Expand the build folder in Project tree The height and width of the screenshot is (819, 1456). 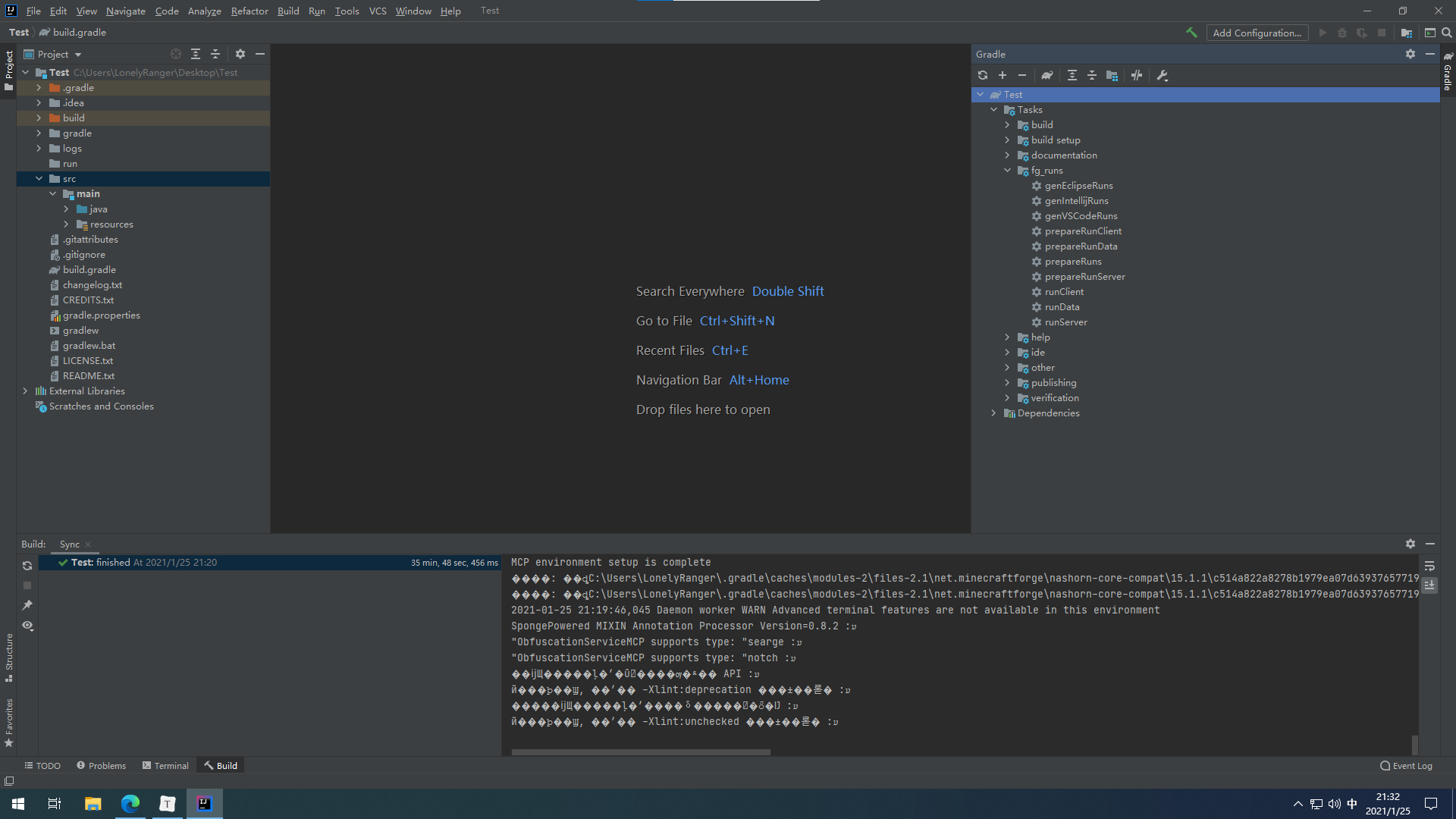[x=39, y=118]
